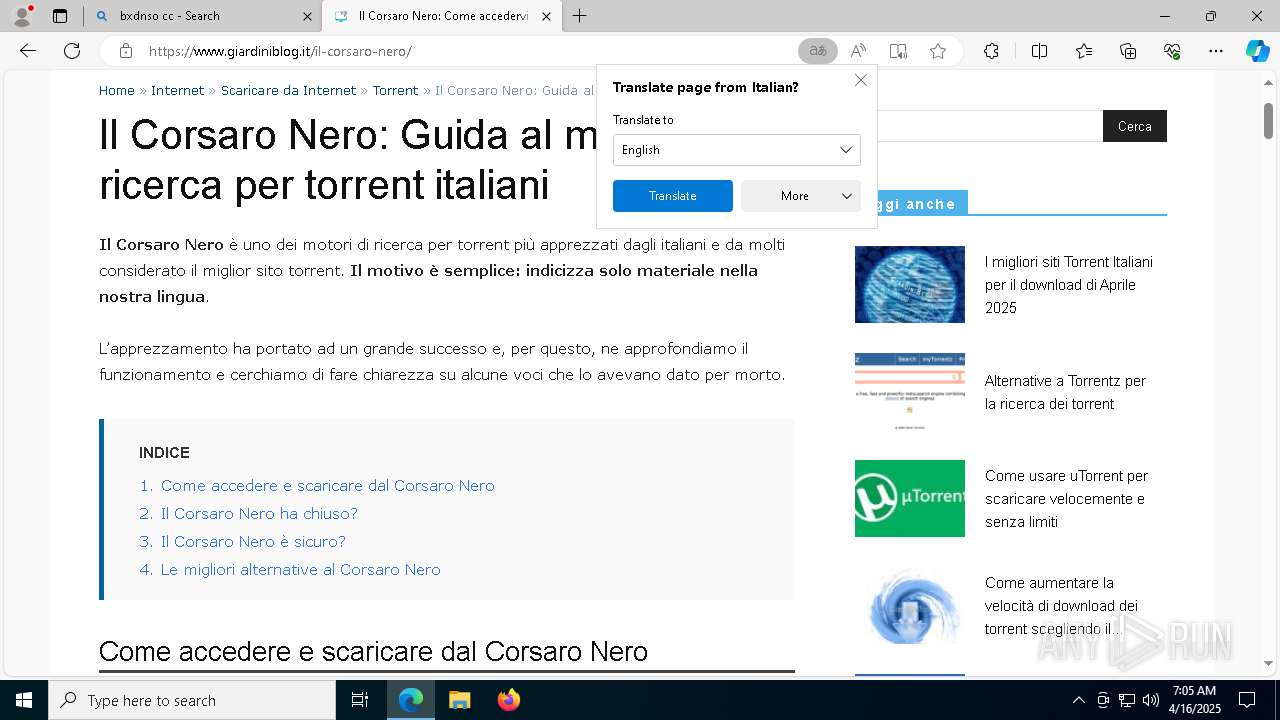Start Read aloud for this page
Screen dimensions: 1280x720
pyautogui.click(x=858, y=51)
